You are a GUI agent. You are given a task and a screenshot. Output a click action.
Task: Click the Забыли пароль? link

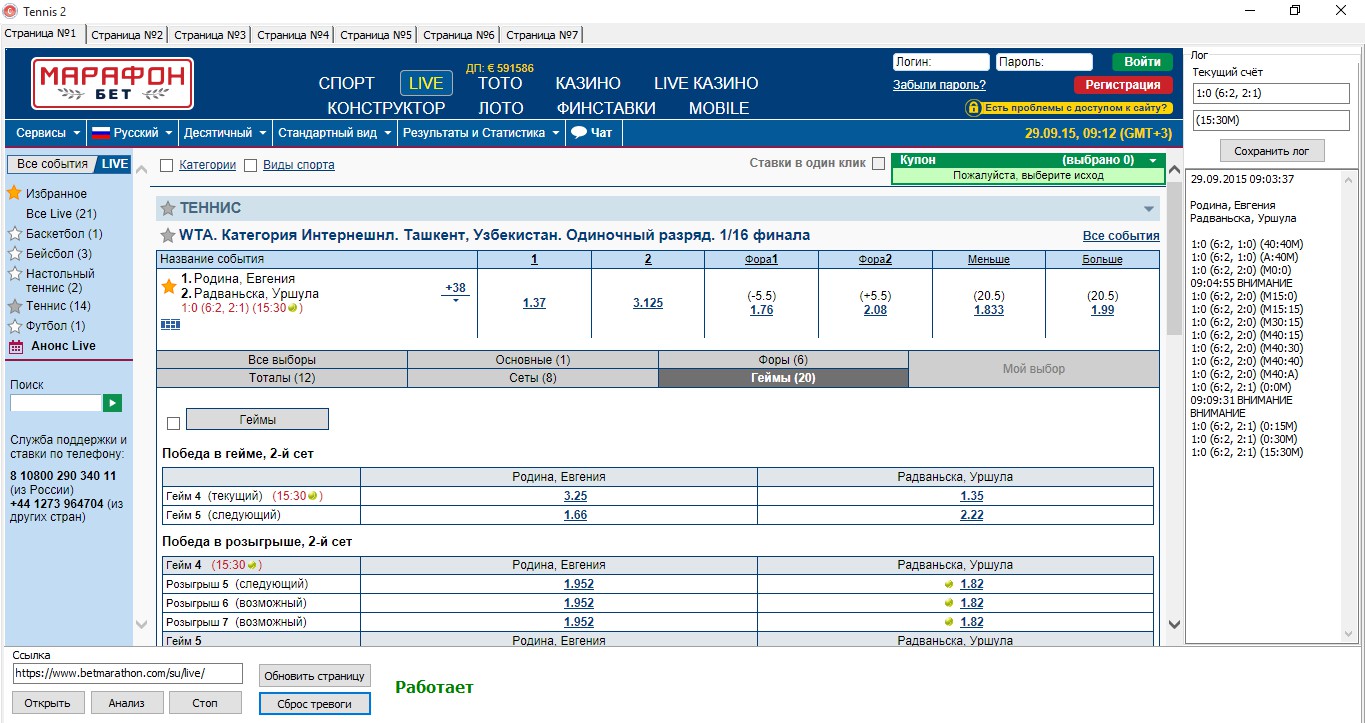click(939, 85)
